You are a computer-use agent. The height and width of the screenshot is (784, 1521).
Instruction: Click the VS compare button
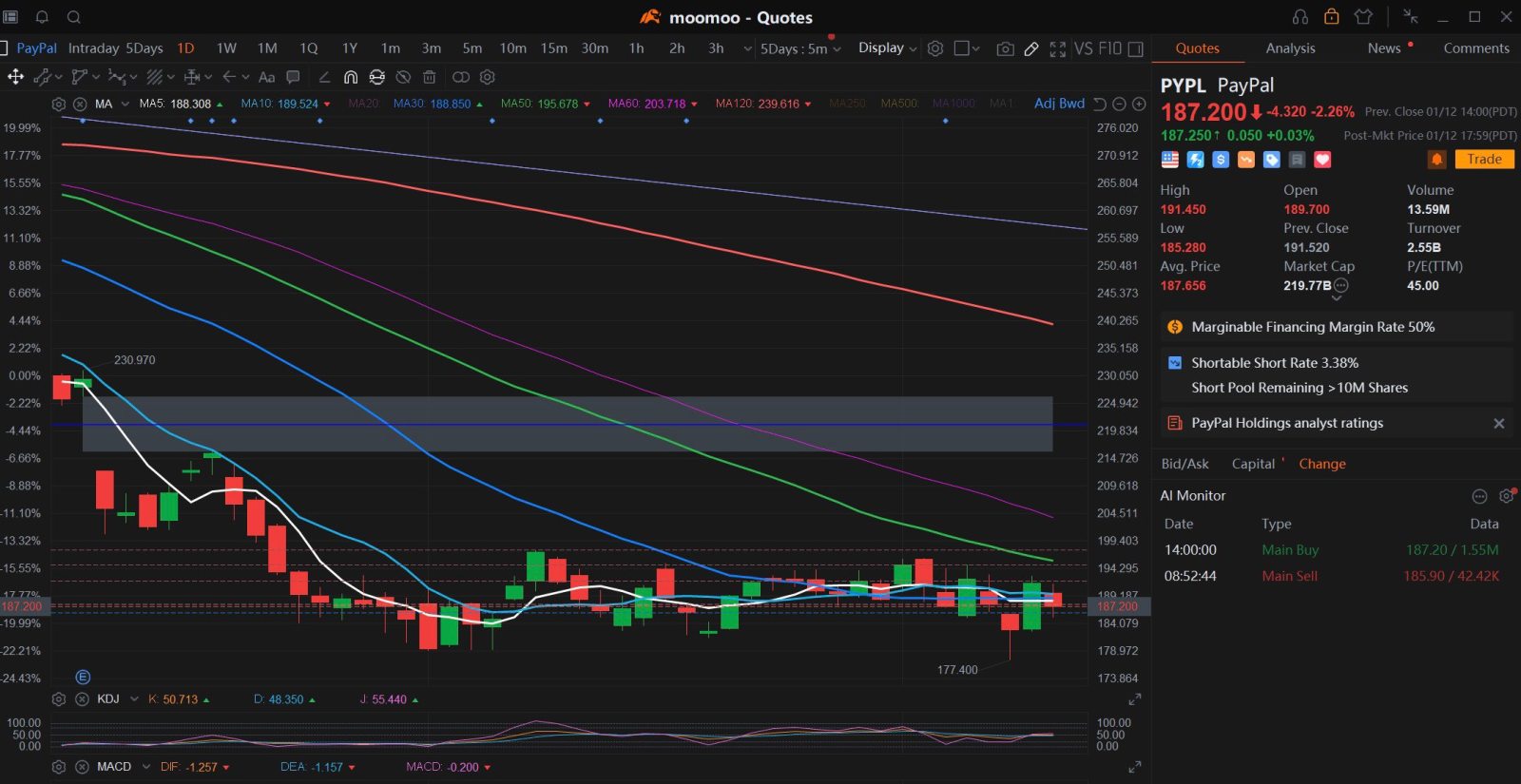pos(1083,48)
